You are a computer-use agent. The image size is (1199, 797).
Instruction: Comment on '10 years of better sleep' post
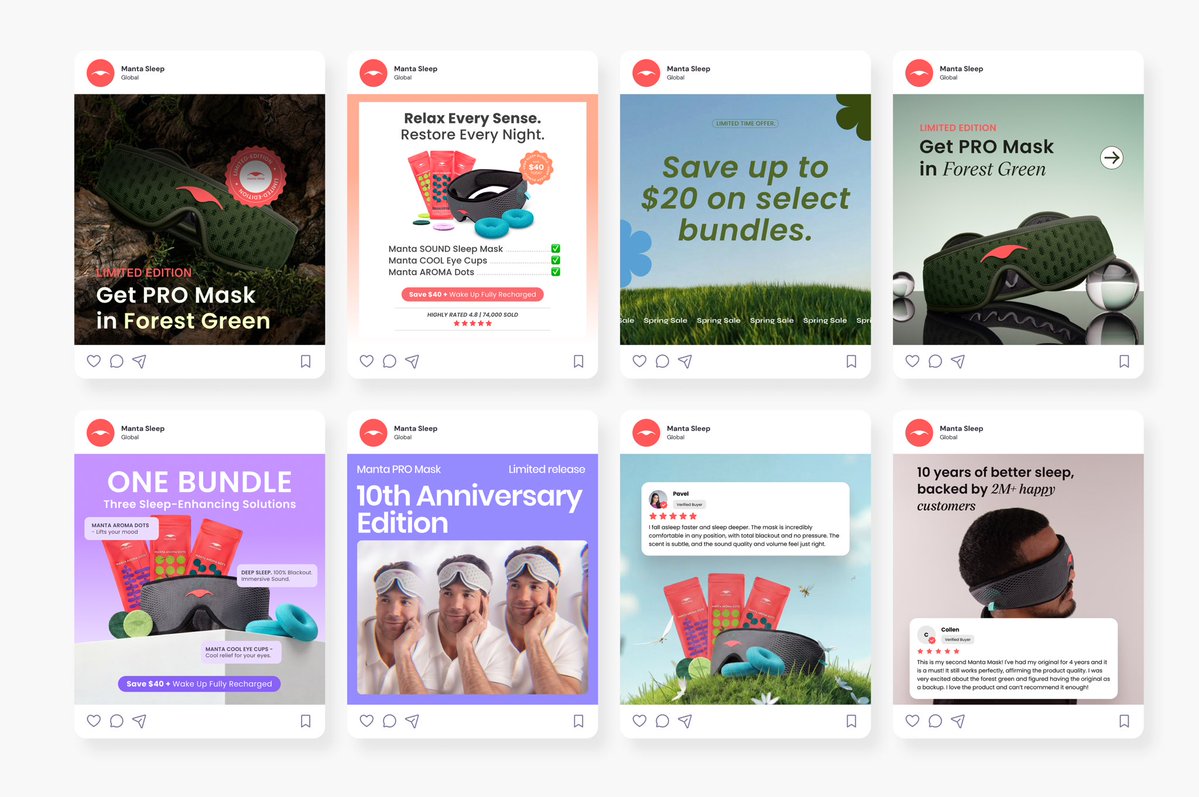935,721
